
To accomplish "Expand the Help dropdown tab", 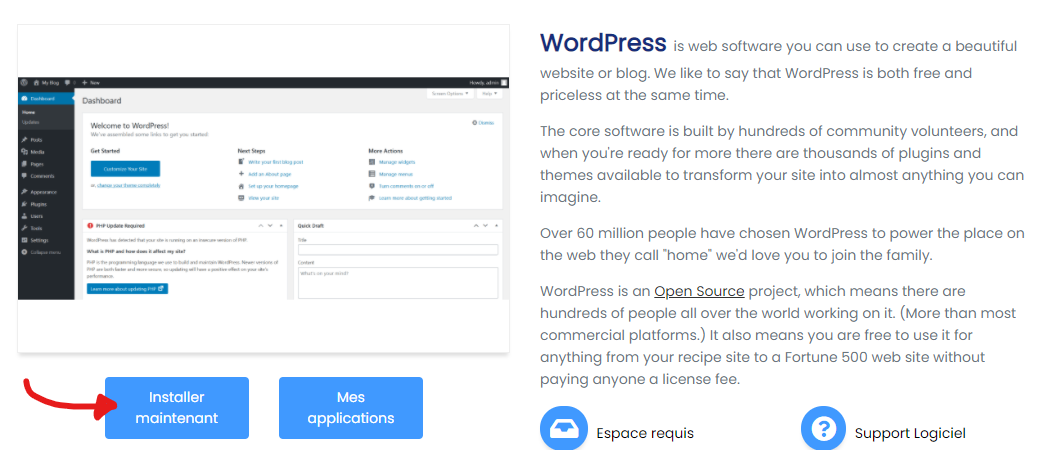I will 489,93.
